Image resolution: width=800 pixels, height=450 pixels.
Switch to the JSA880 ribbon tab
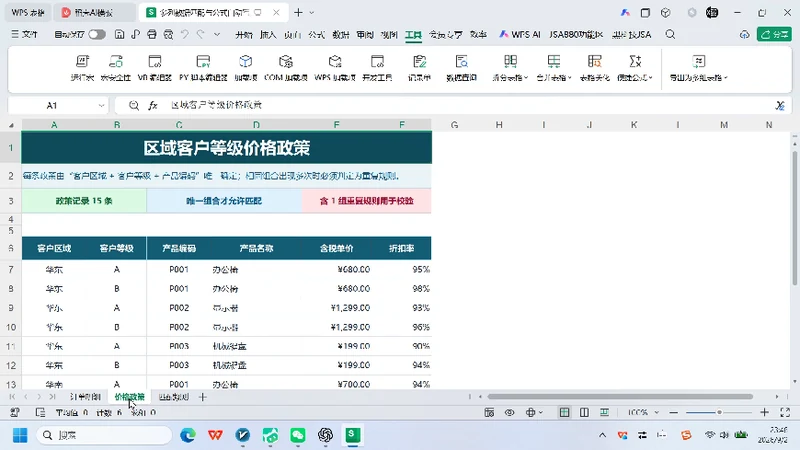point(576,35)
